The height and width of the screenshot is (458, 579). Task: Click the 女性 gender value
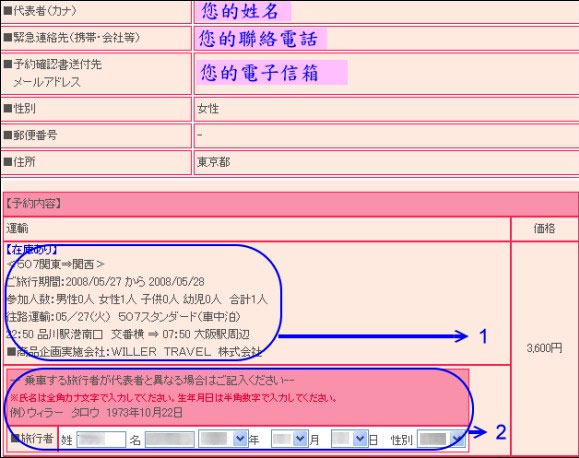click(208, 109)
